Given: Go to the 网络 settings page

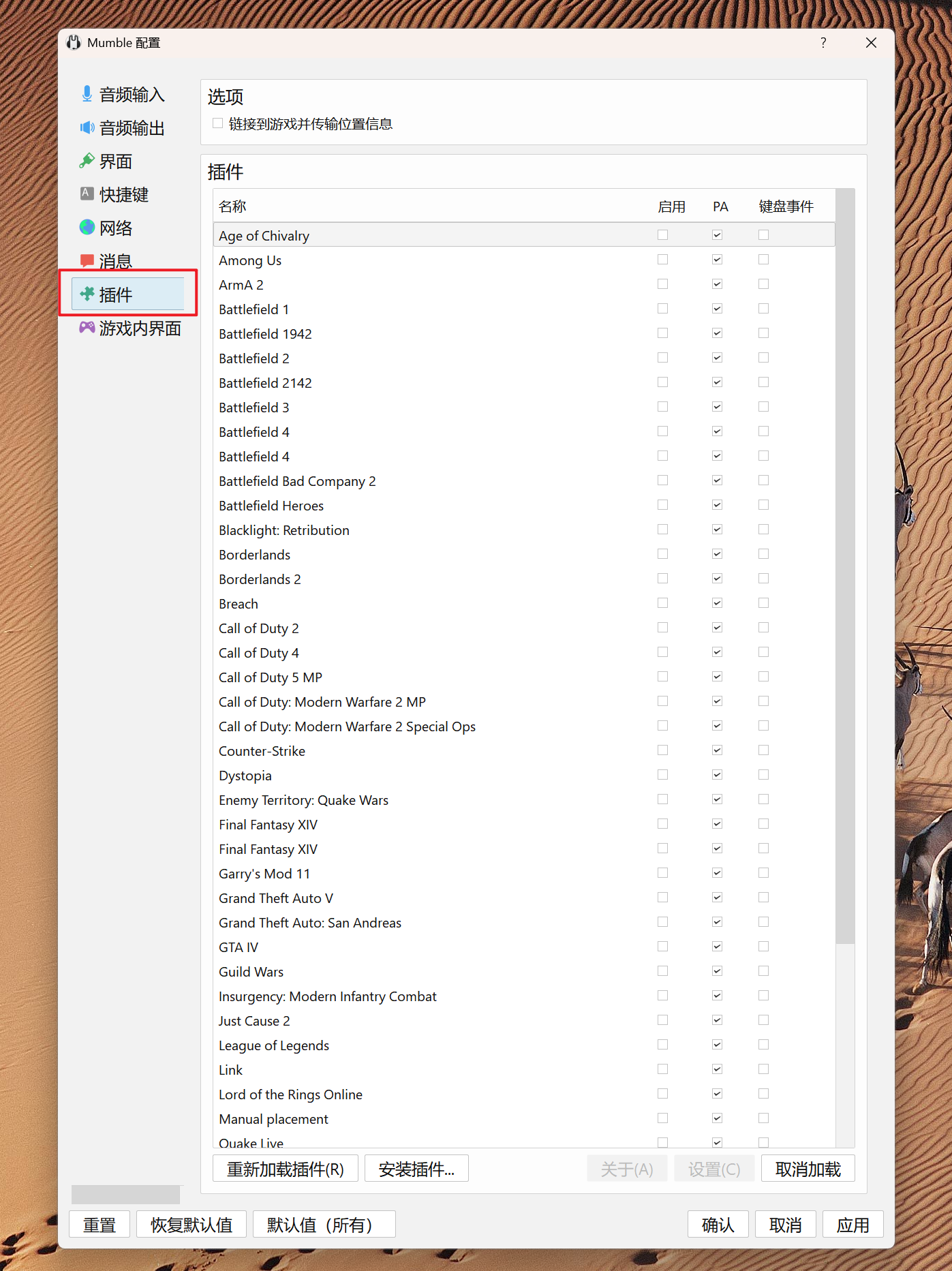Looking at the screenshot, I should tap(127, 228).
